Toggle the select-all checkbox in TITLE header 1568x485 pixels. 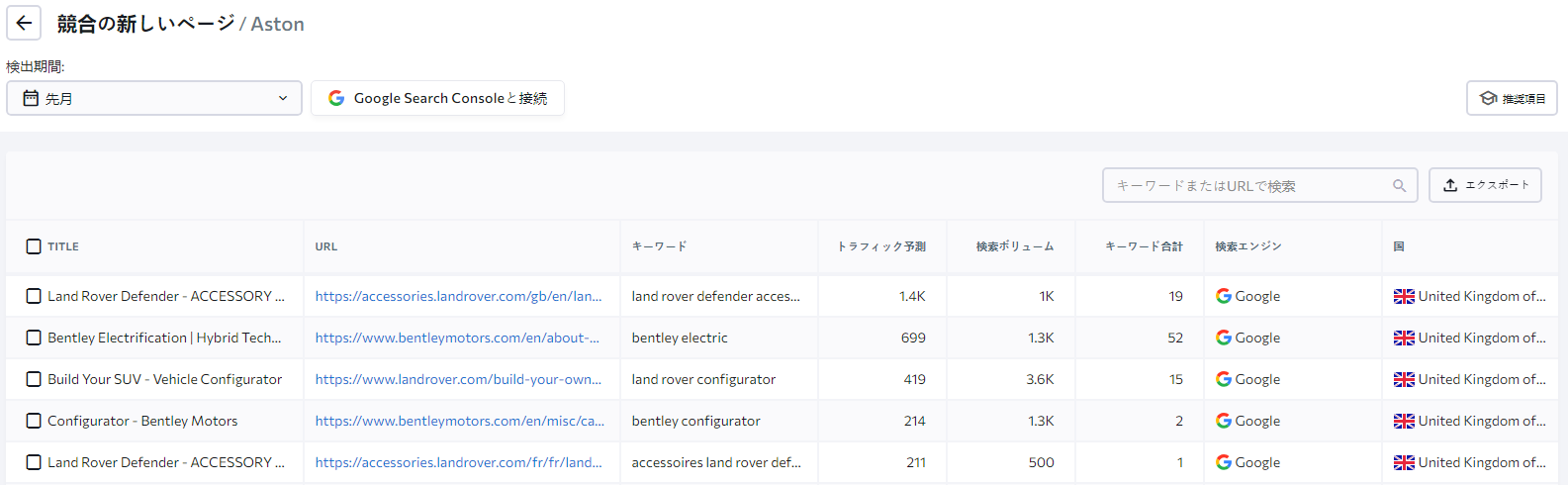click(34, 246)
